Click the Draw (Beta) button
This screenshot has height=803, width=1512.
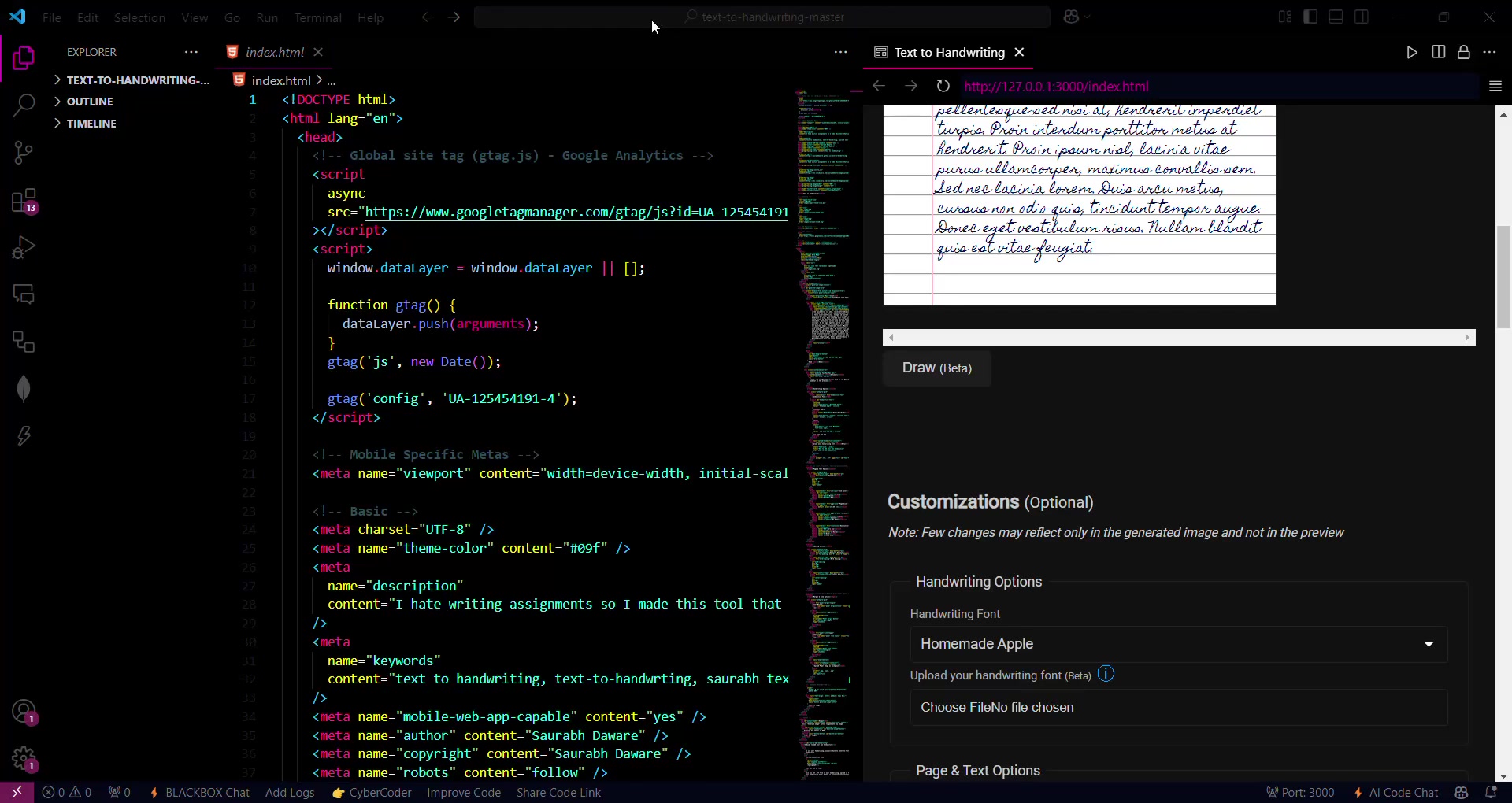click(x=936, y=368)
